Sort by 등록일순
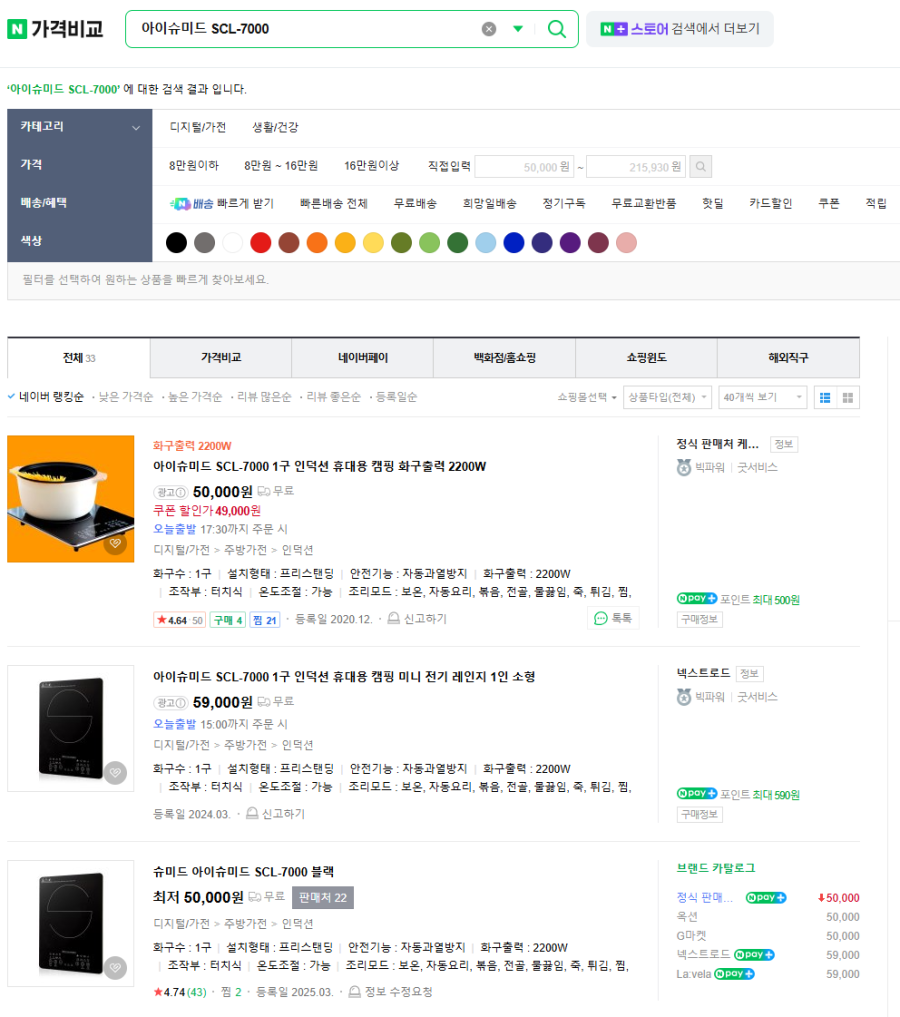The width and height of the screenshot is (900, 1017). [396, 397]
